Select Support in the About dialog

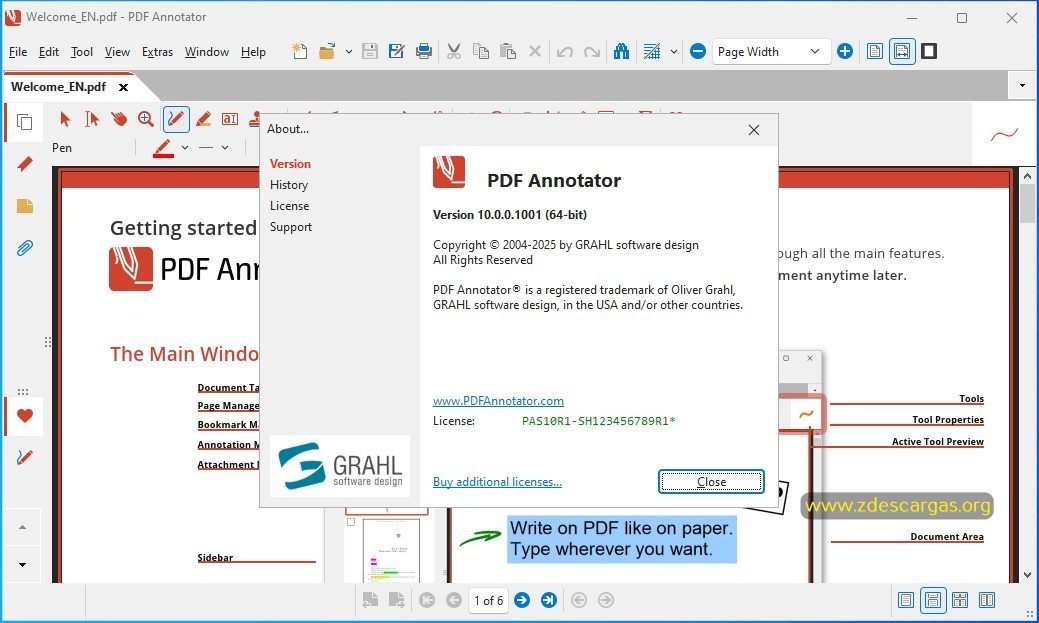291,227
